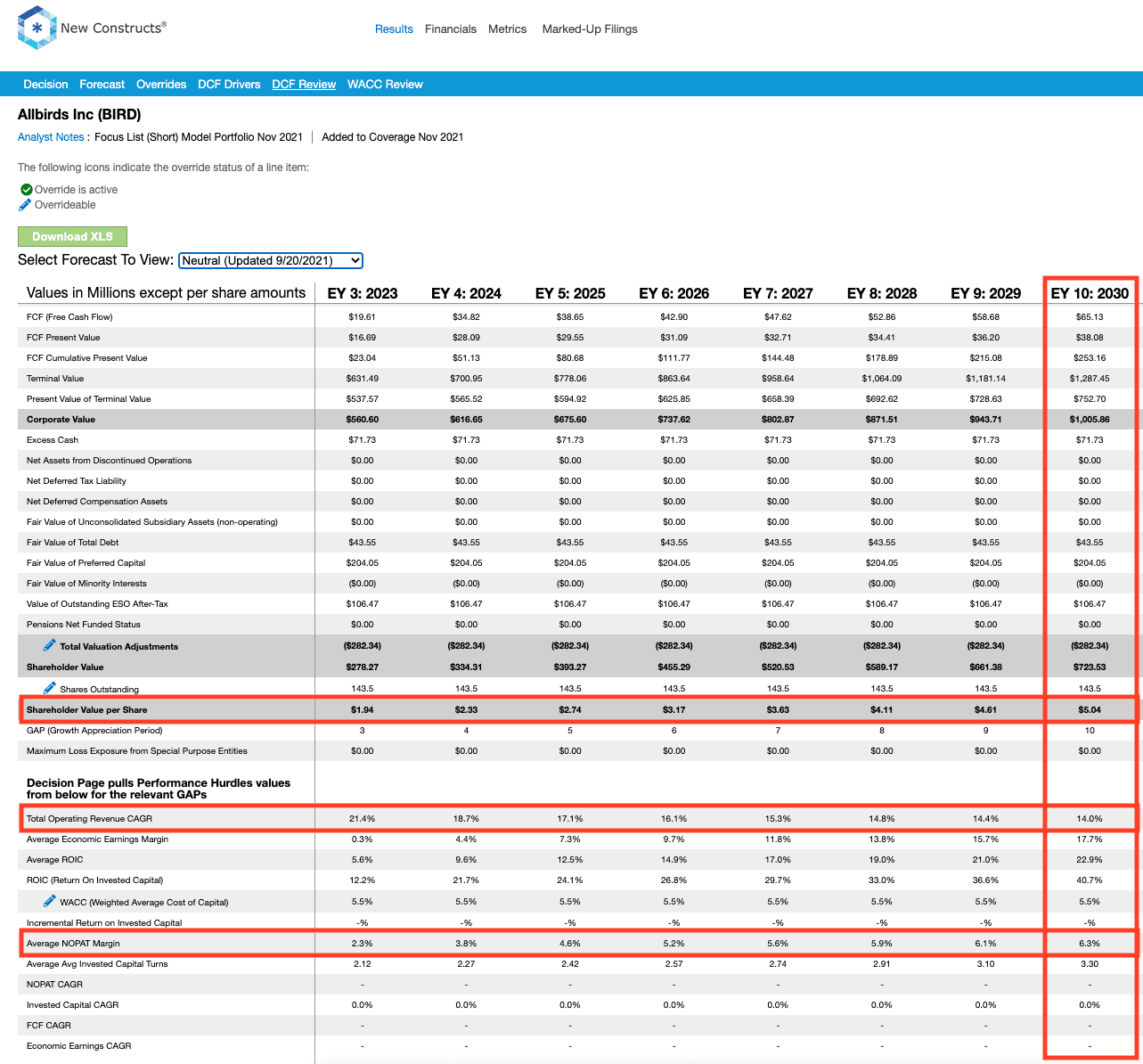Click the 40.7% ROIC cell for 2030
The width and height of the screenshot is (1143, 1064).
[1090, 880]
